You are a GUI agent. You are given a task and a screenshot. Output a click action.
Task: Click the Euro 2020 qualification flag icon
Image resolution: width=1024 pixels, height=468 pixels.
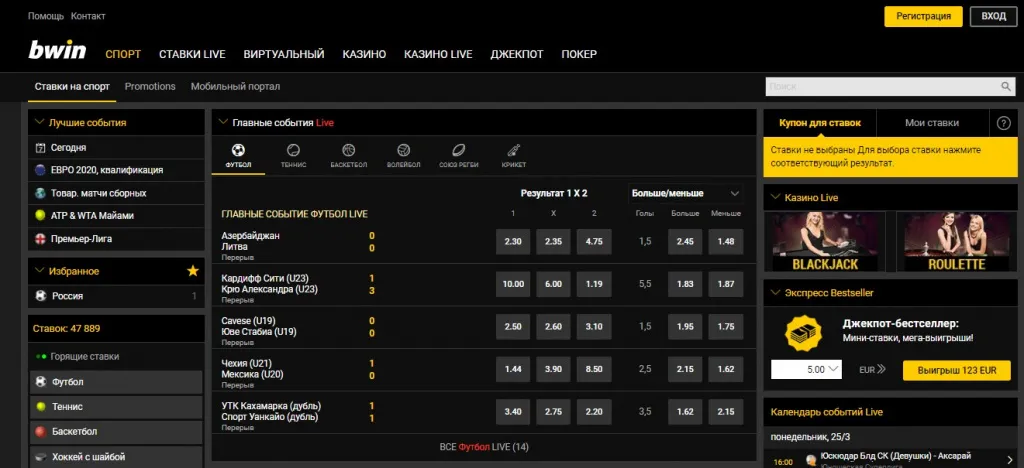[40, 170]
